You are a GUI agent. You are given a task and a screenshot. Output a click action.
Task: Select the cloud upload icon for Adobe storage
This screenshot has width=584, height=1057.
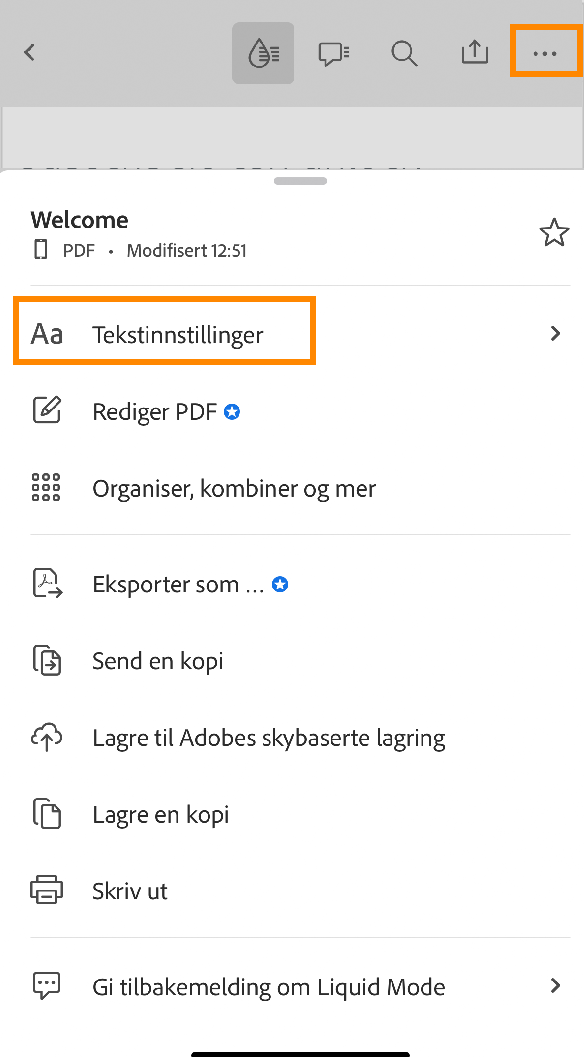coord(46,737)
